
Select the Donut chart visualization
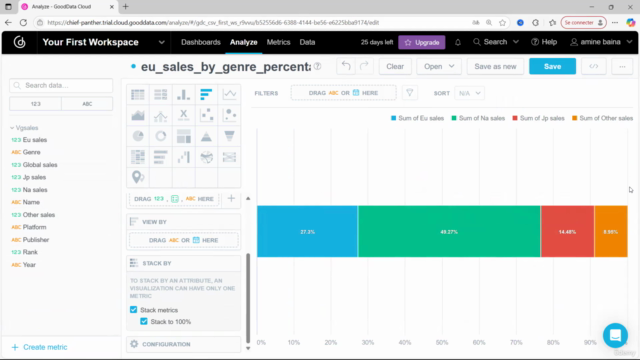[161, 136]
